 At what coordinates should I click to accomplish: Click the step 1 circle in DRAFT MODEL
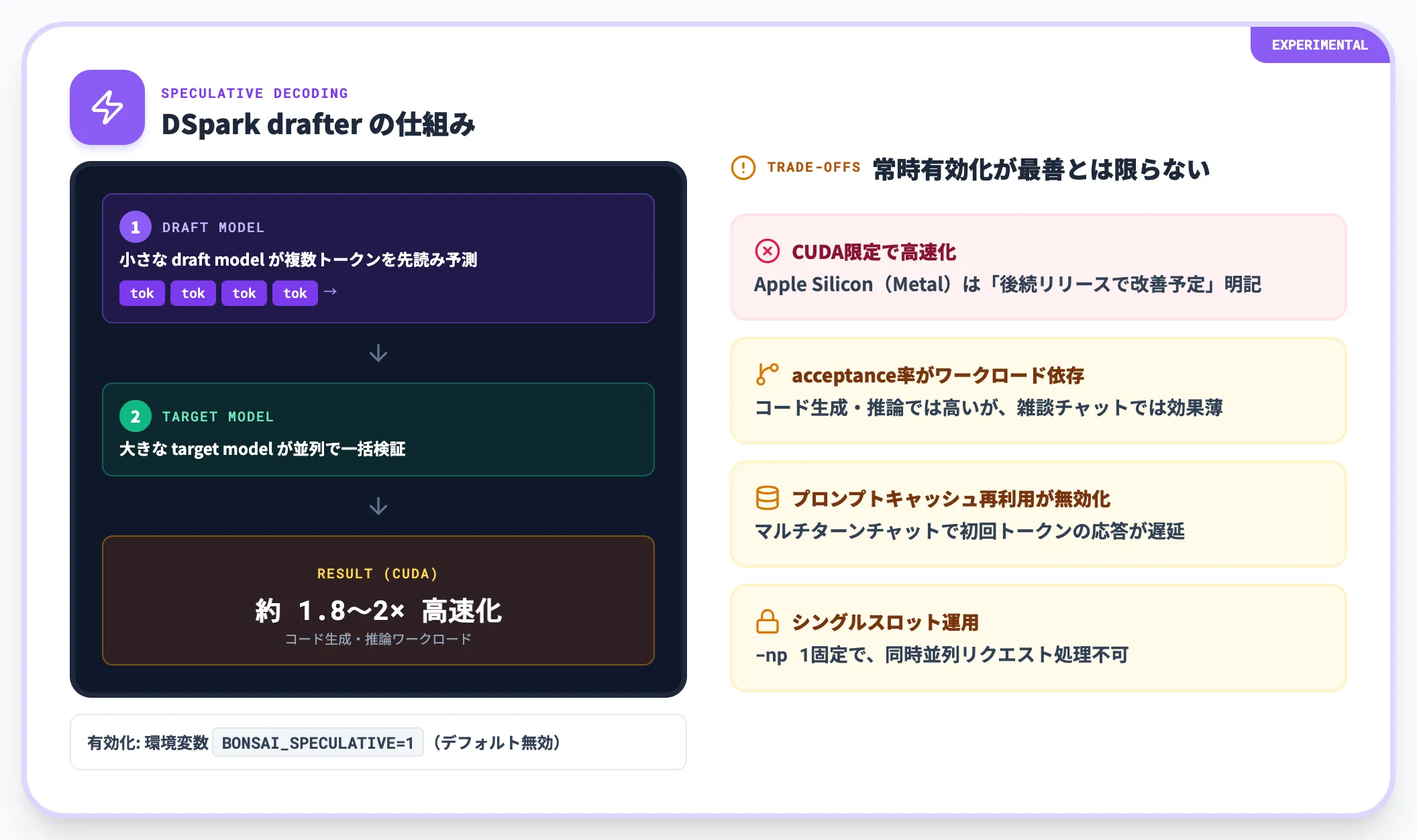[136, 227]
